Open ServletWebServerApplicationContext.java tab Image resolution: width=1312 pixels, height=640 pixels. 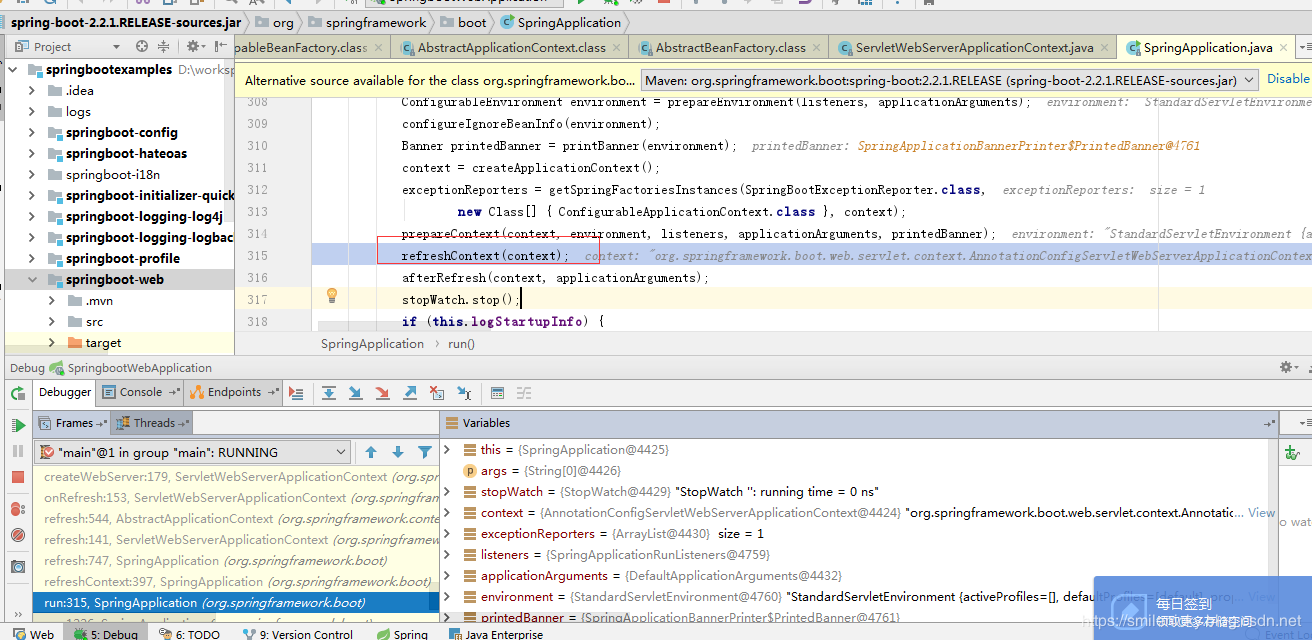(974, 47)
